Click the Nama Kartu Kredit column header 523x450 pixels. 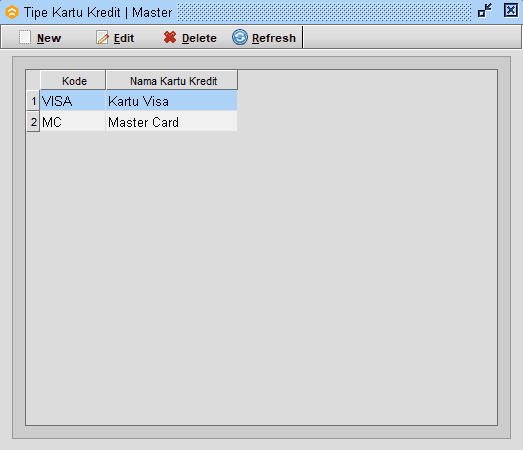(172, 80)
